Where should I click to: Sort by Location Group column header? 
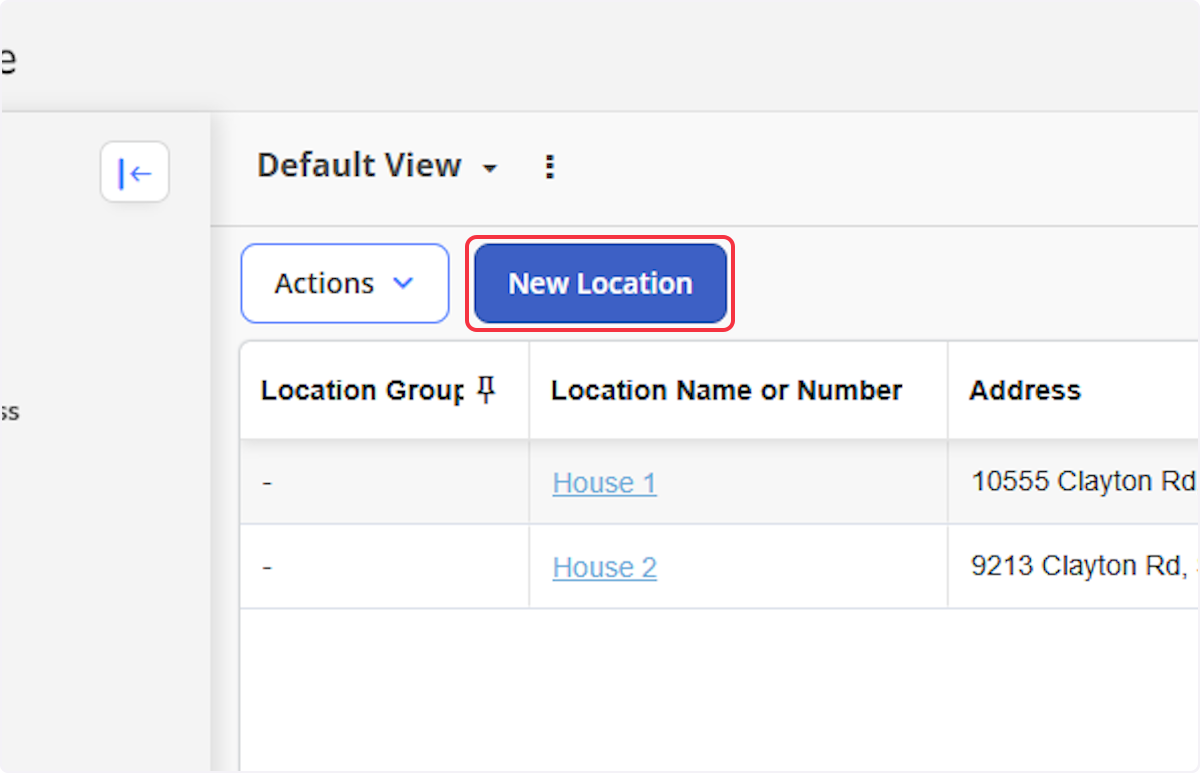click(362, 390)
